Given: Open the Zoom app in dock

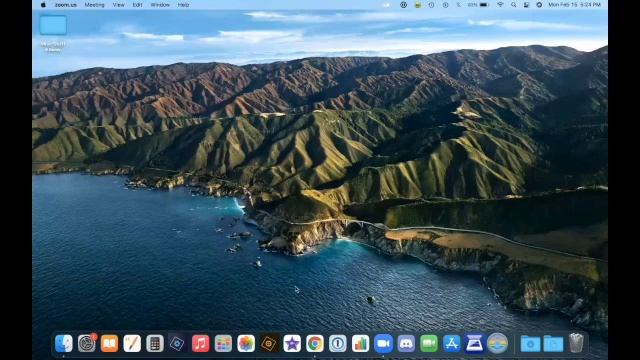Looking at the screenshot, I should 383,343.
